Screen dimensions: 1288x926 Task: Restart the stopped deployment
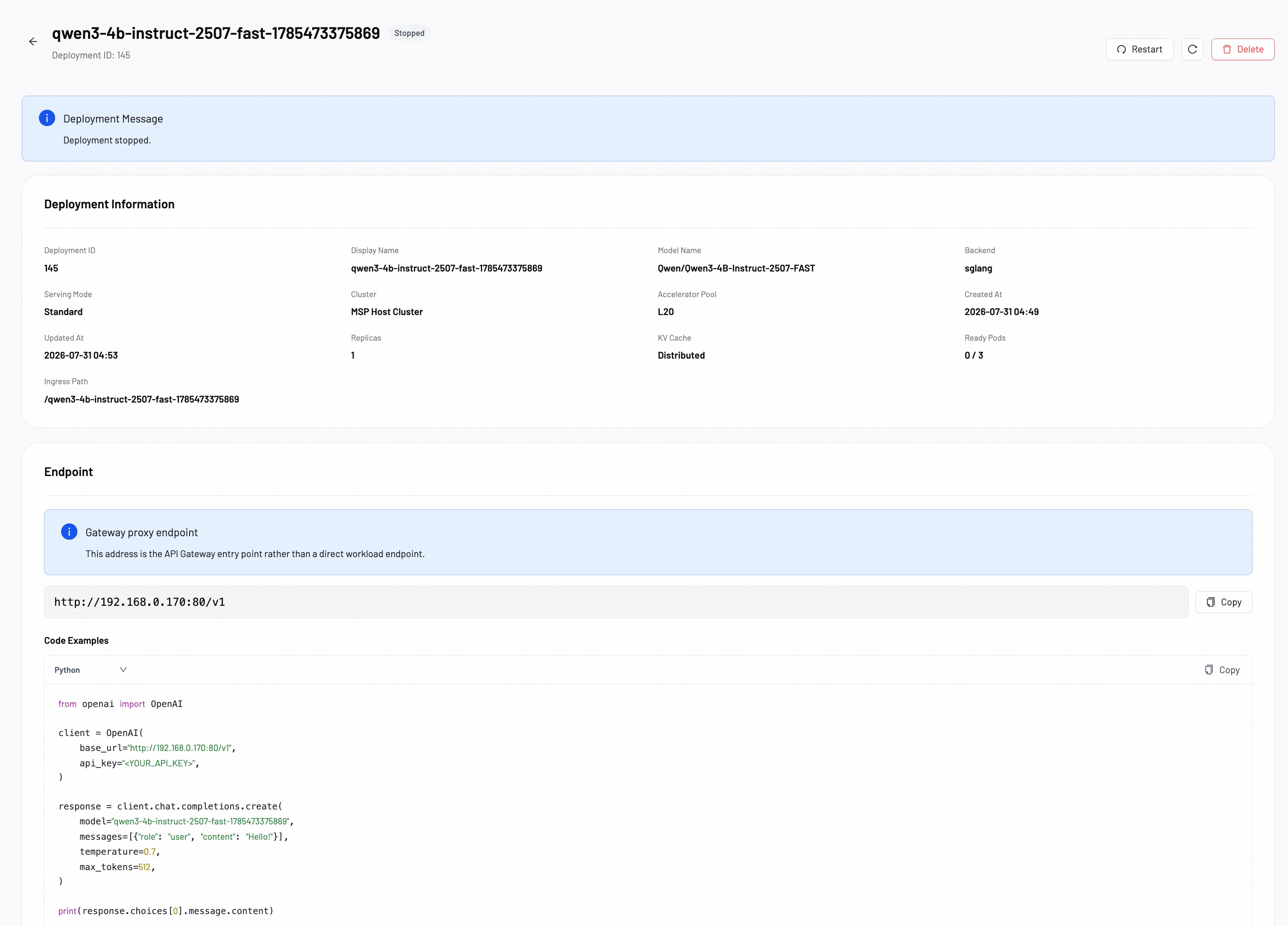pyautogui.click(x=1139, y=50)
